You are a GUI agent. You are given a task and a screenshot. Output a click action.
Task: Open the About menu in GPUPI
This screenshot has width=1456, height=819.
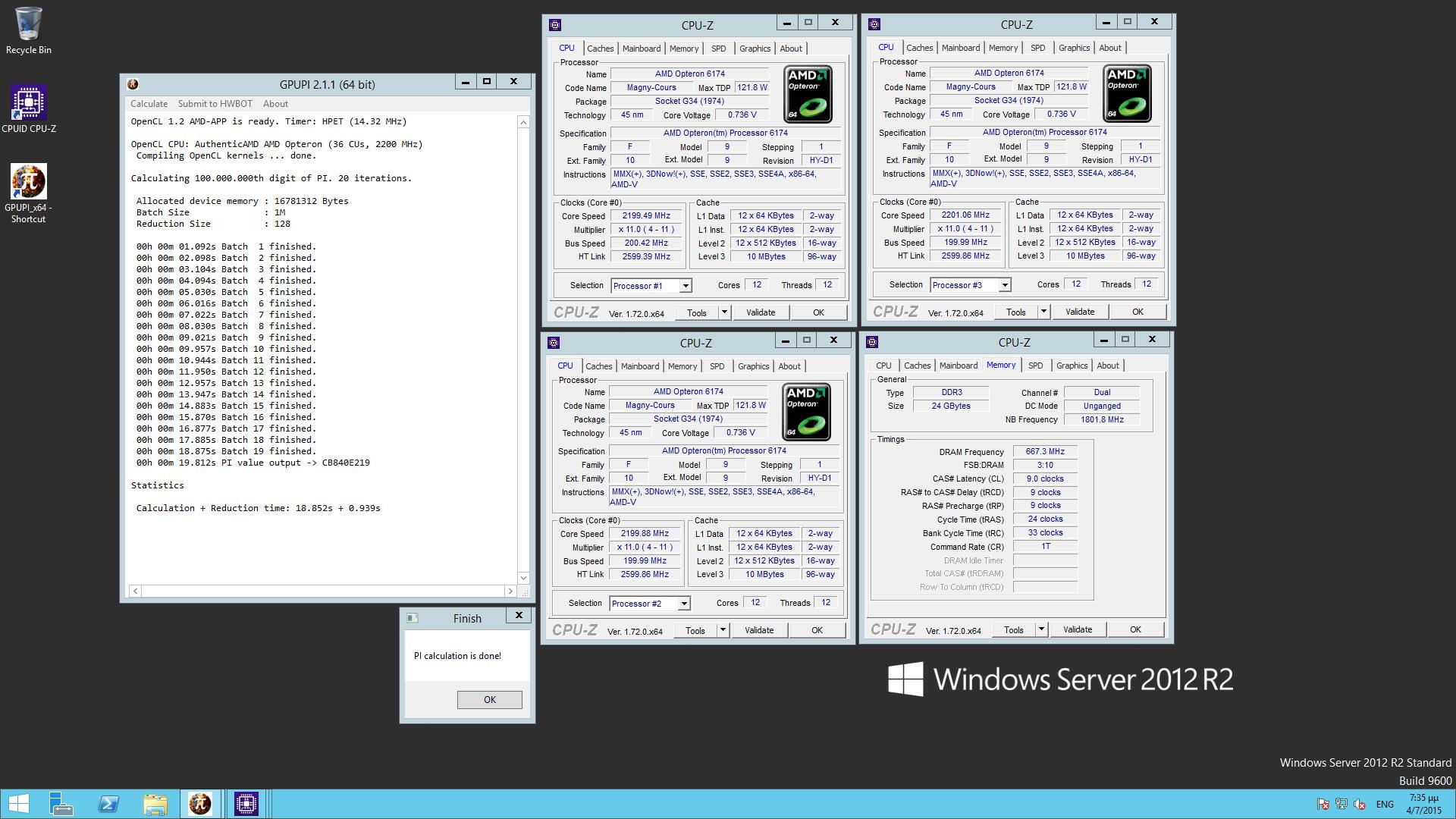(x=275, y=104)
